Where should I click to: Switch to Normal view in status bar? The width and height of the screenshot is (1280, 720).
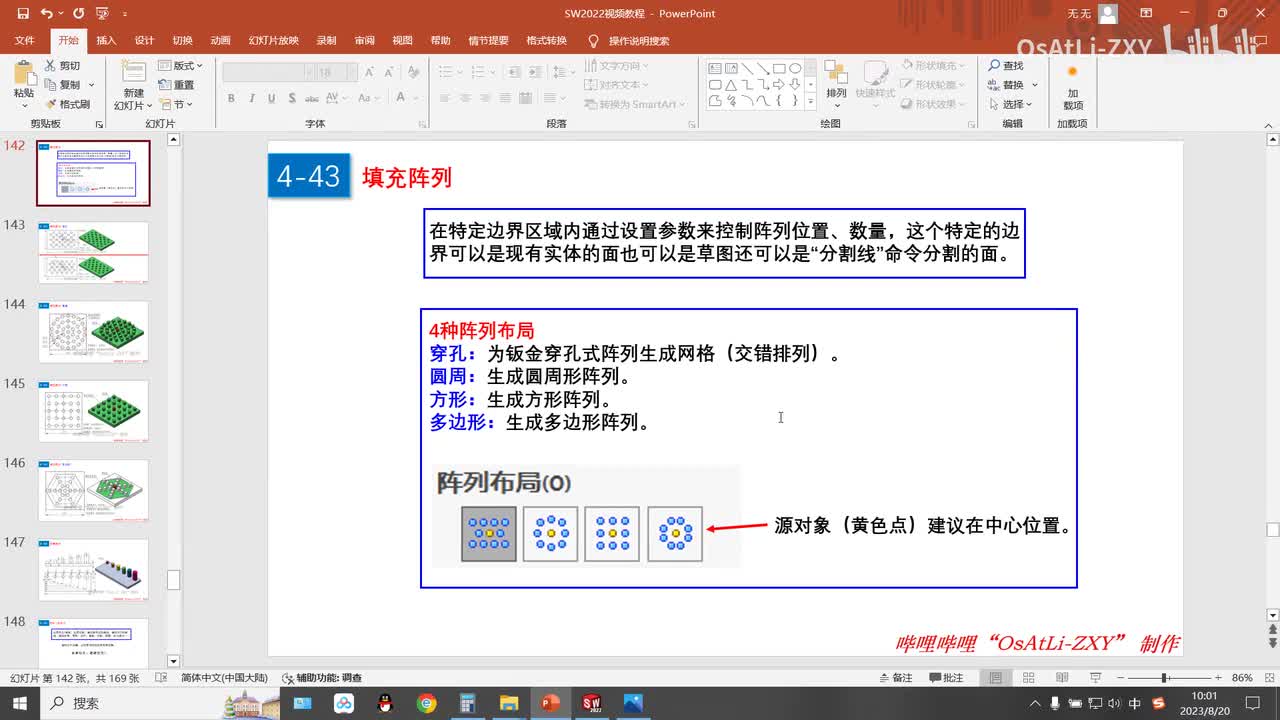(996, 678)
